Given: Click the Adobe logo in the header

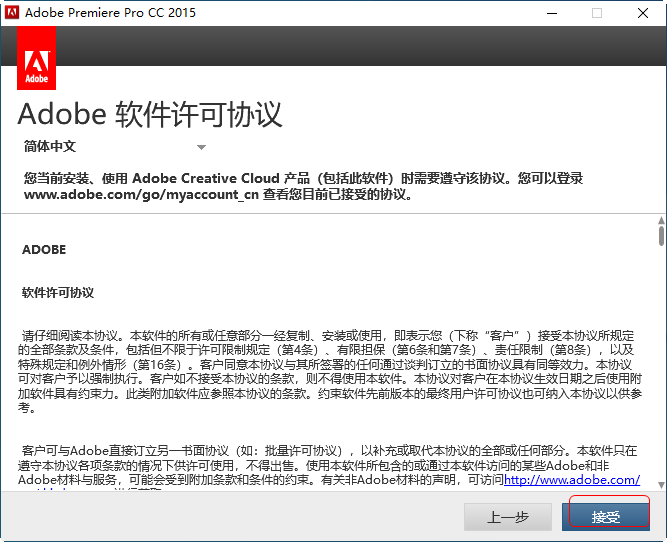Looking at the screenshot, I should [37, 60].
